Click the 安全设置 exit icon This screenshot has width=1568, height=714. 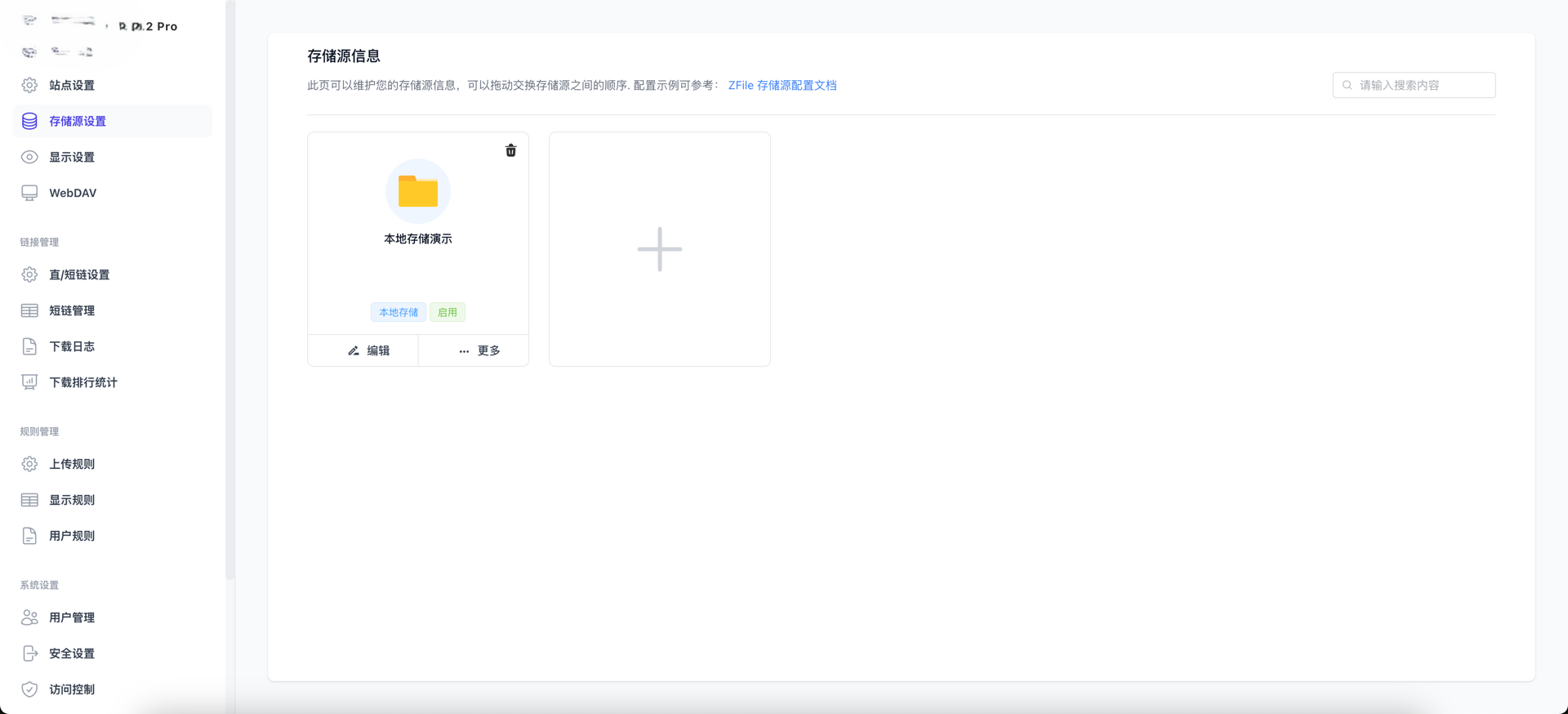point(29,654)
